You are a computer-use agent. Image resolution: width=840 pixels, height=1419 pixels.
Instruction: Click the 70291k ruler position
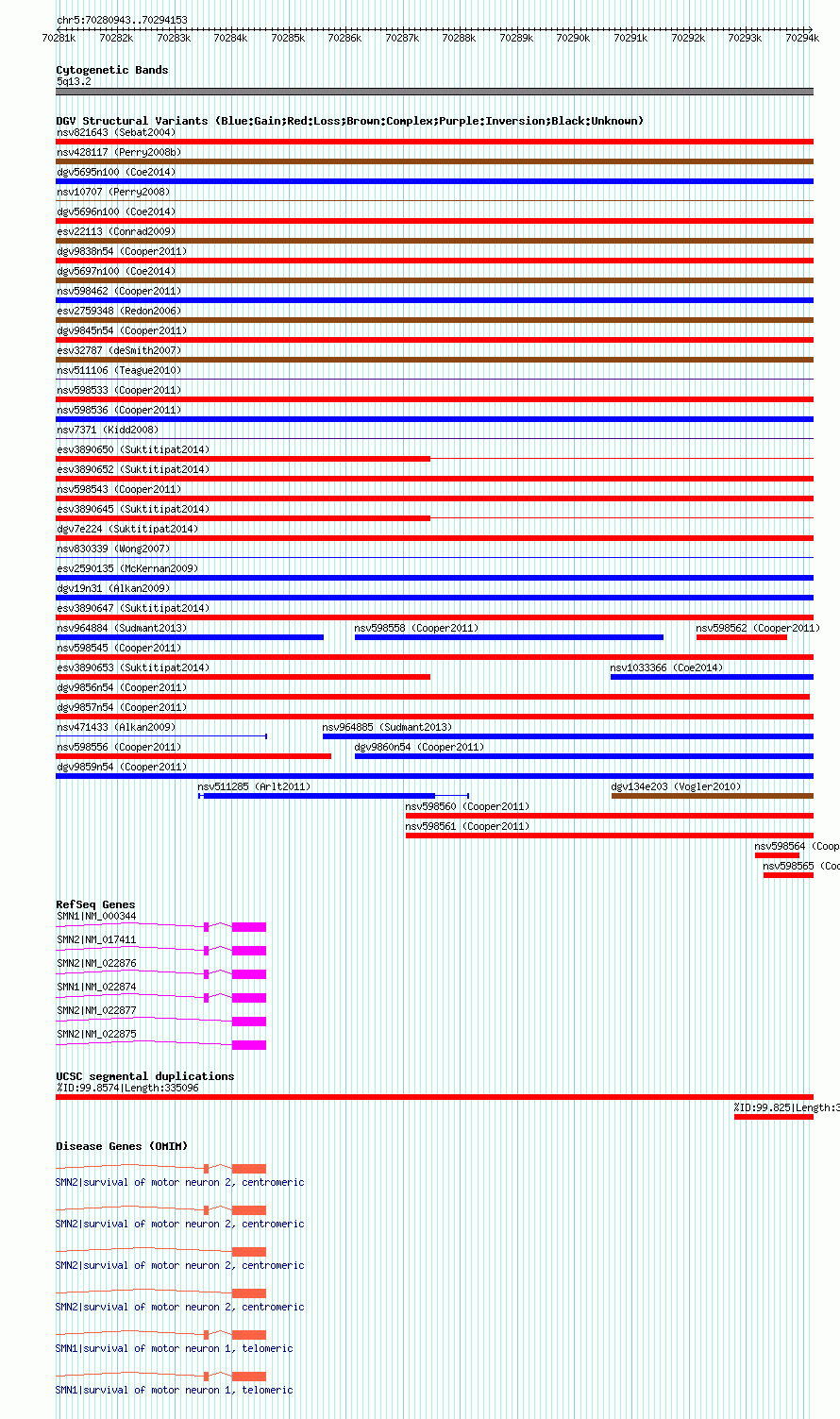click(x=630, y=38)
